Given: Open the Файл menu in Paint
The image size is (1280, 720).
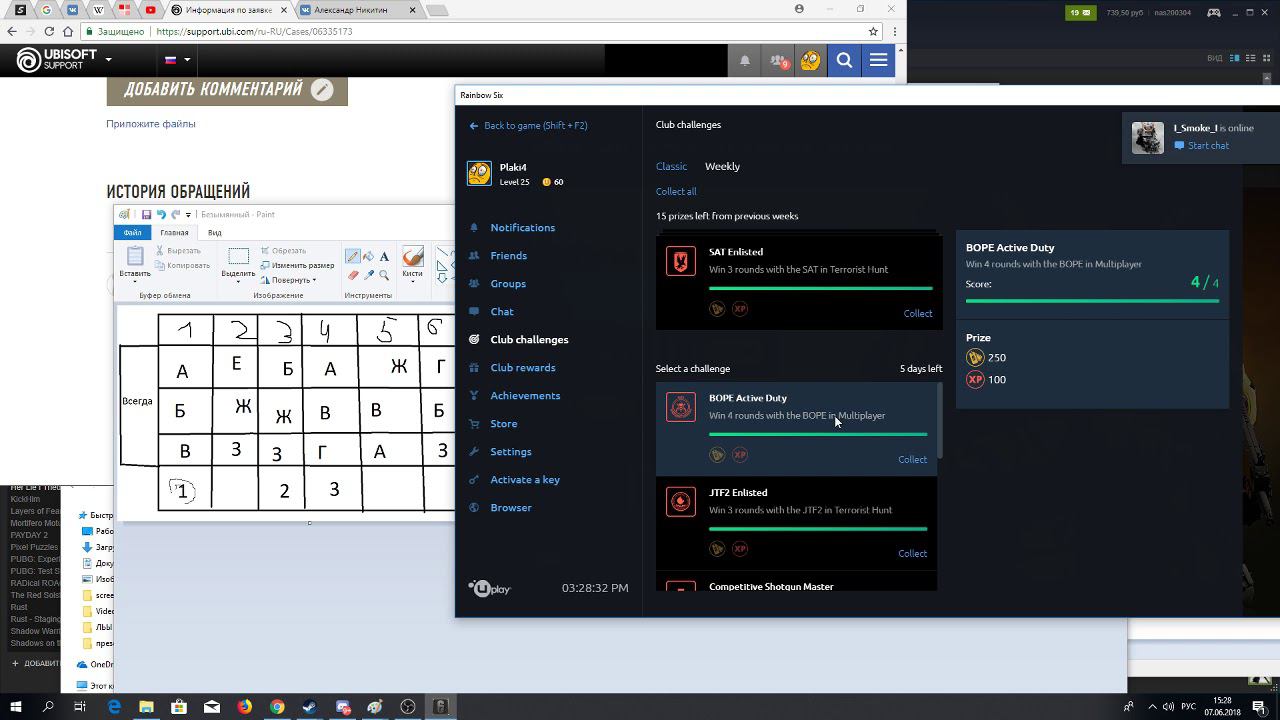Looking at the screenshot, I should click(x=132, y=232).
